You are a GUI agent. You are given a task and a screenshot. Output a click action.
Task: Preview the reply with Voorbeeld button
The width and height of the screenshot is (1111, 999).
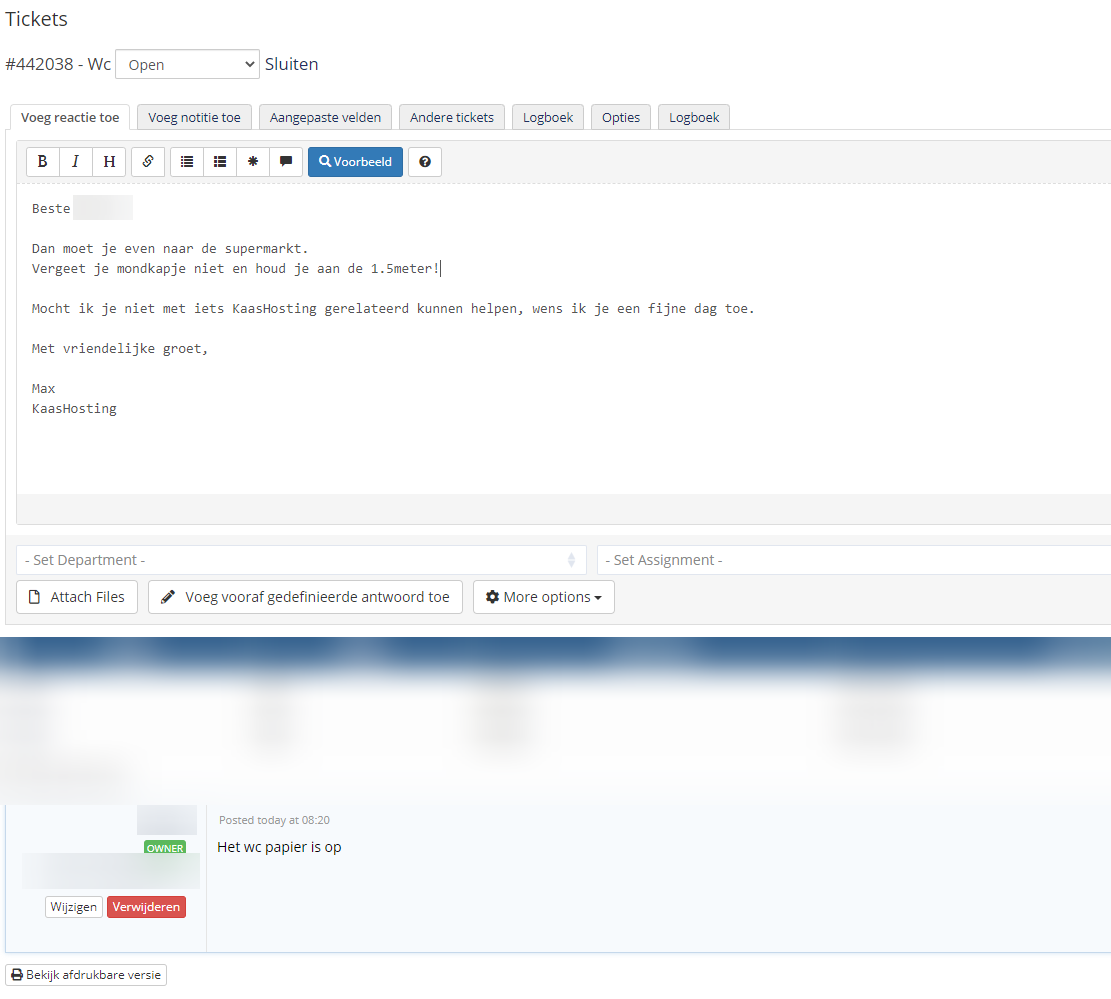pos(355,162)
